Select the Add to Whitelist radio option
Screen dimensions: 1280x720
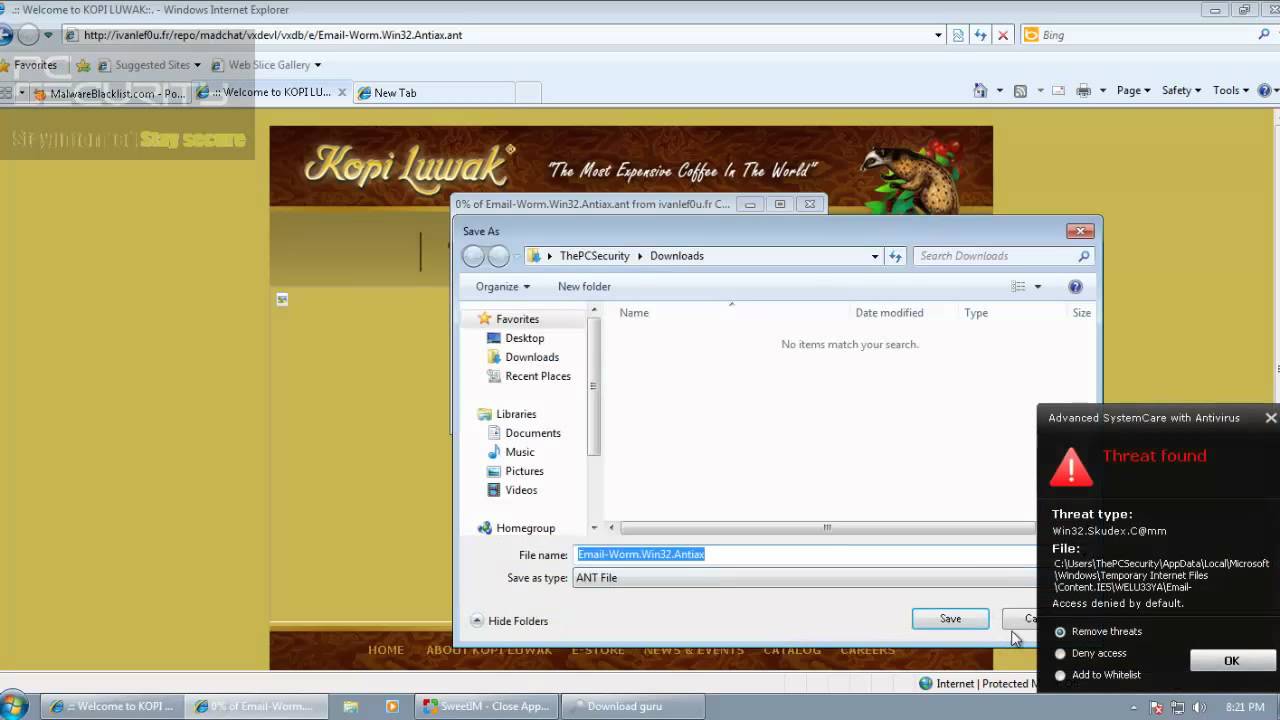1060,675
